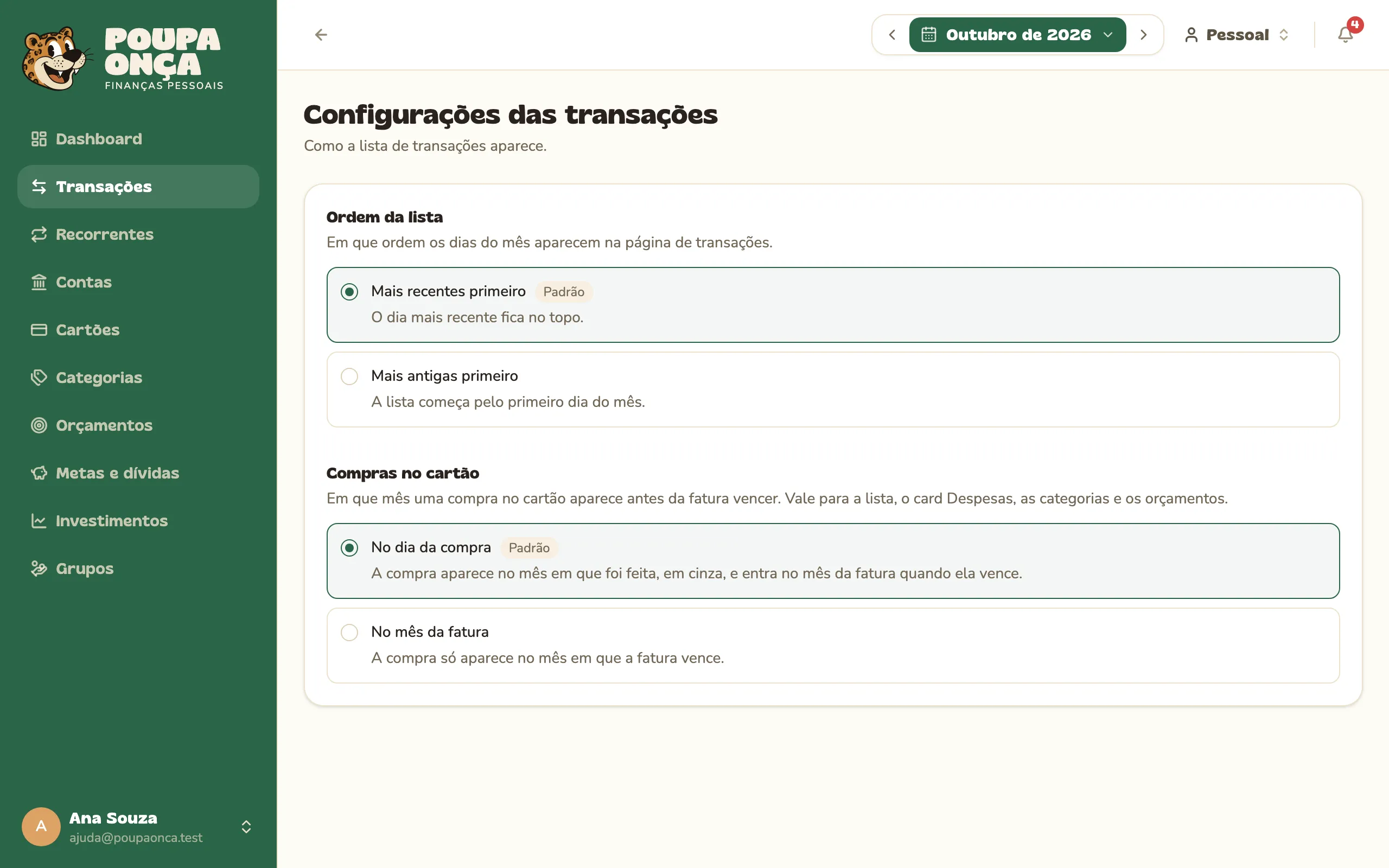Click 'Como a lista de transações aparece.' subtitle
Screen dimensions: 1389x868
(x=425, y=146)
